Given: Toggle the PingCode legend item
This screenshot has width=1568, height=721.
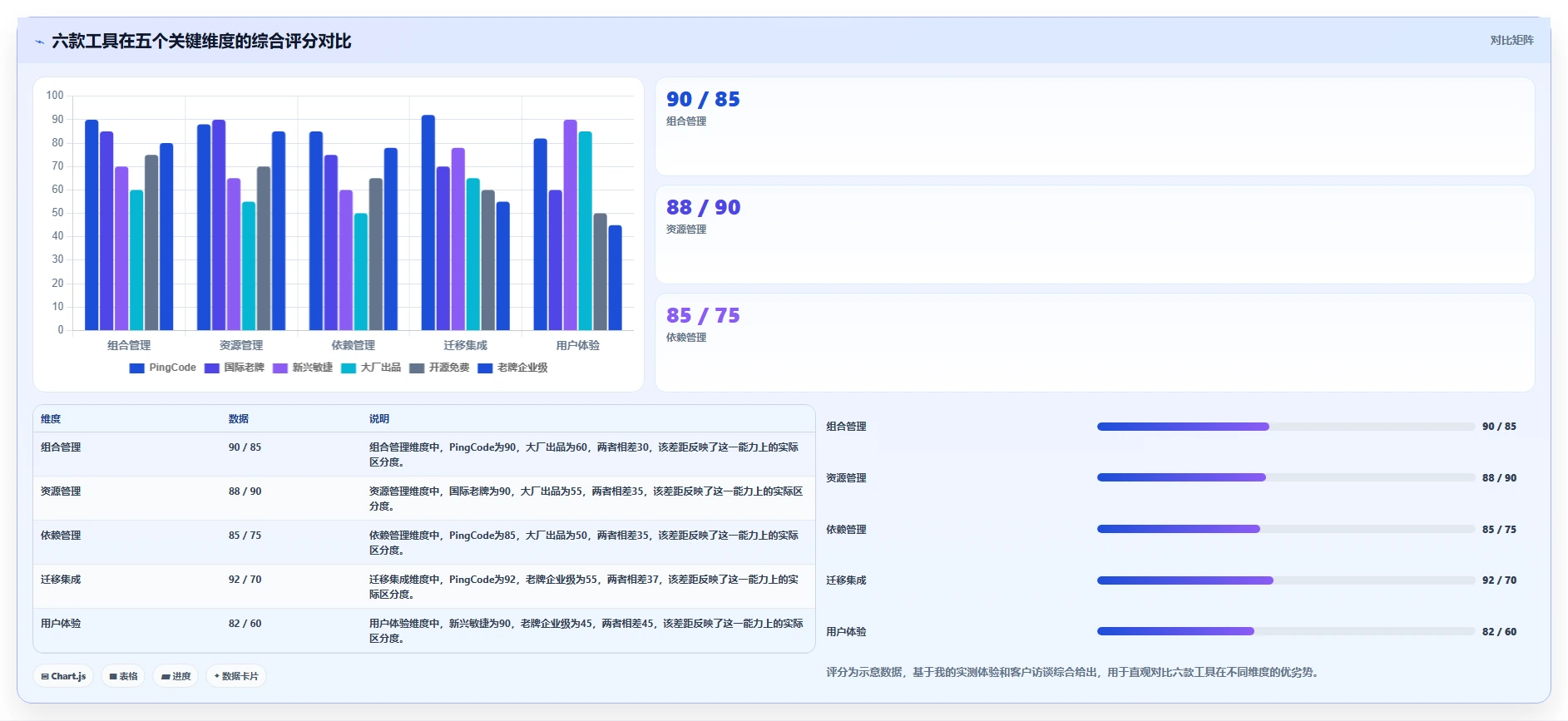Looking at the screenshot, I should 163,368.
